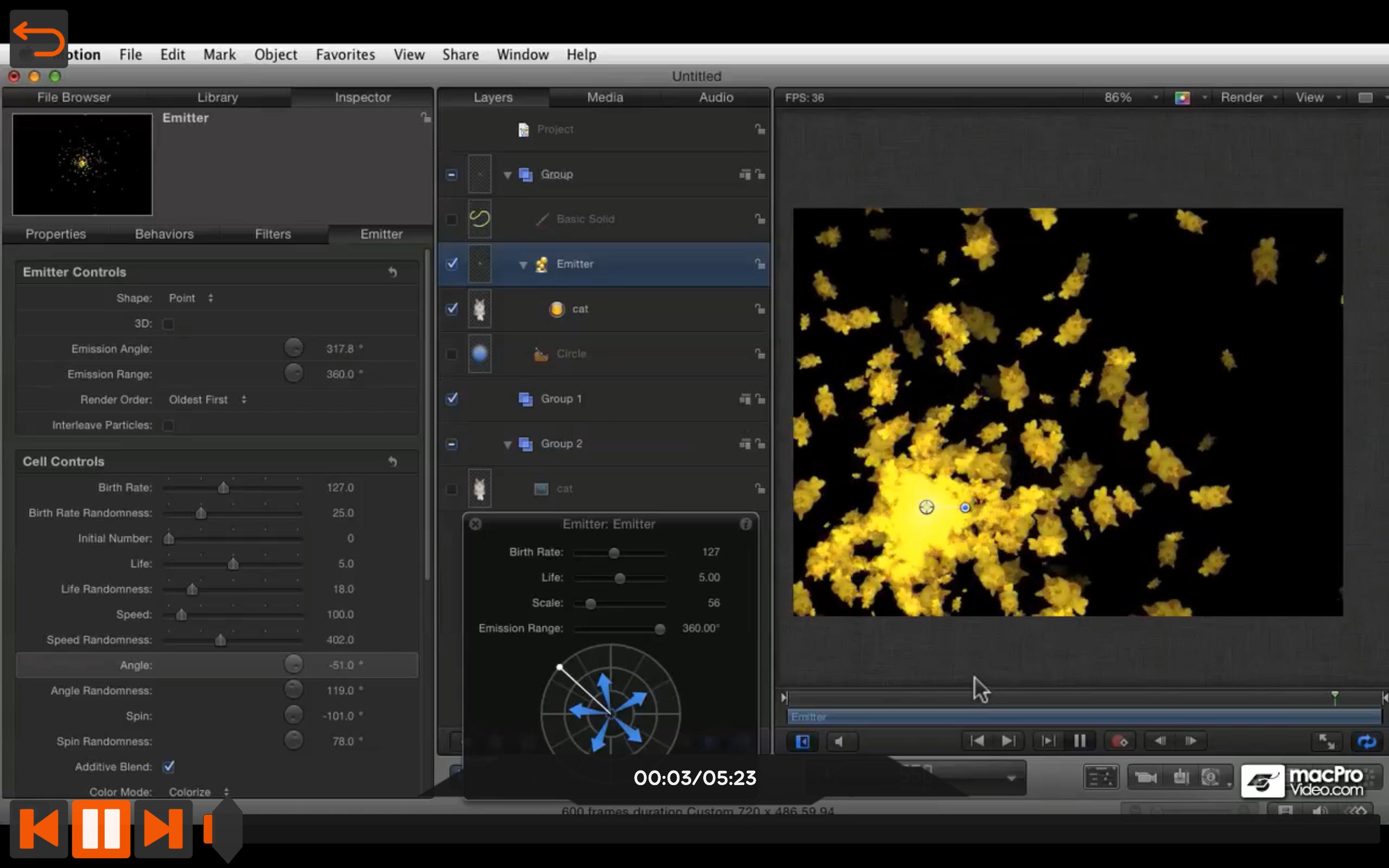Reset Emitter Controls with the arrow icon
Screen dimensions: 1389x868
[x=393, y=272]
